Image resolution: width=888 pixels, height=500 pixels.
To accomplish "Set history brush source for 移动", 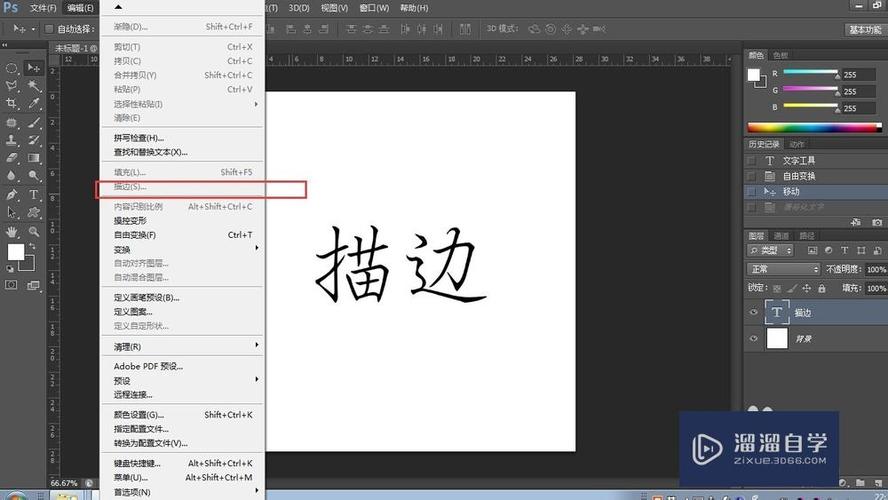I will pos(752,192).
